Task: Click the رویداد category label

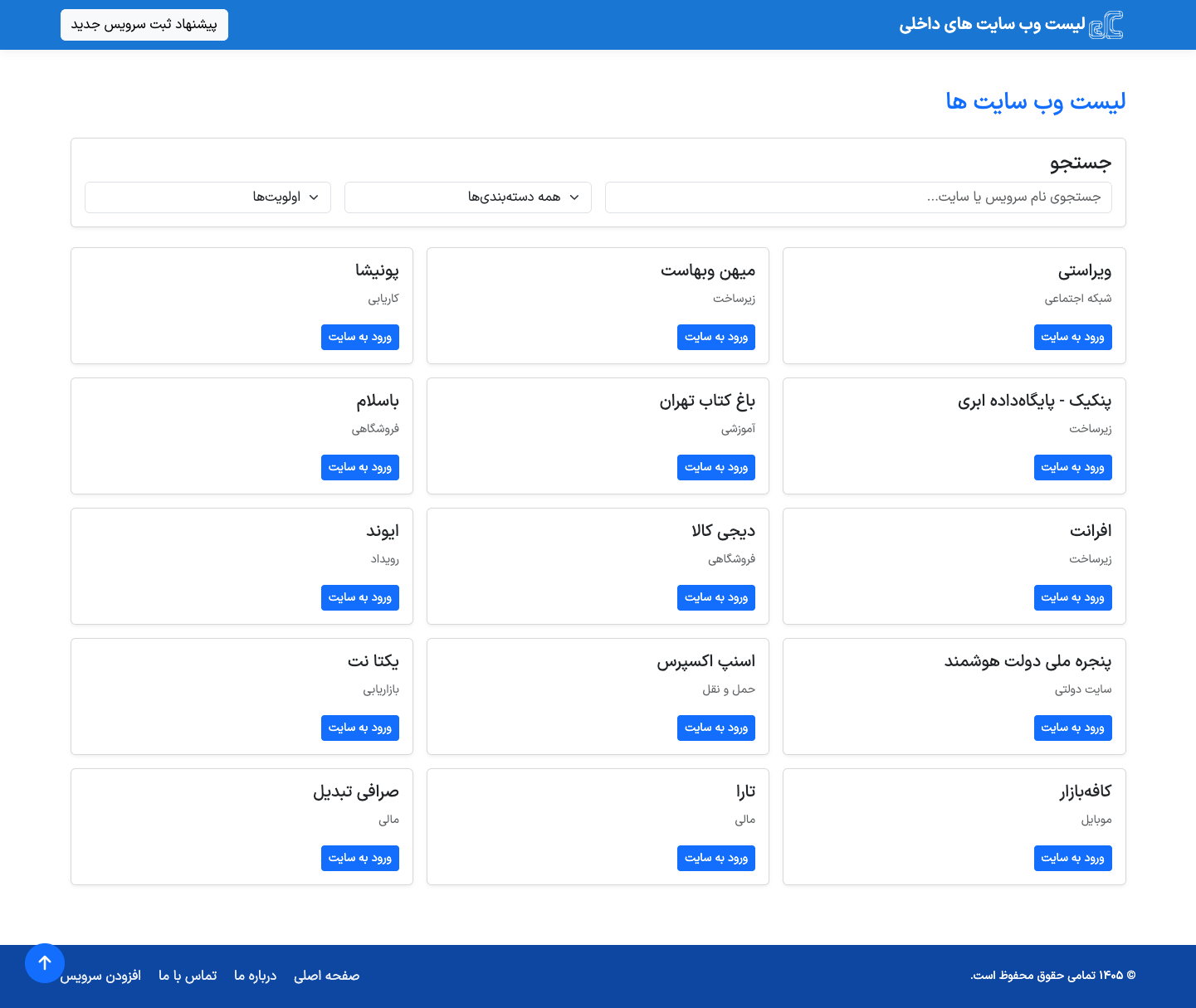Action: click(x=385, y=559)
